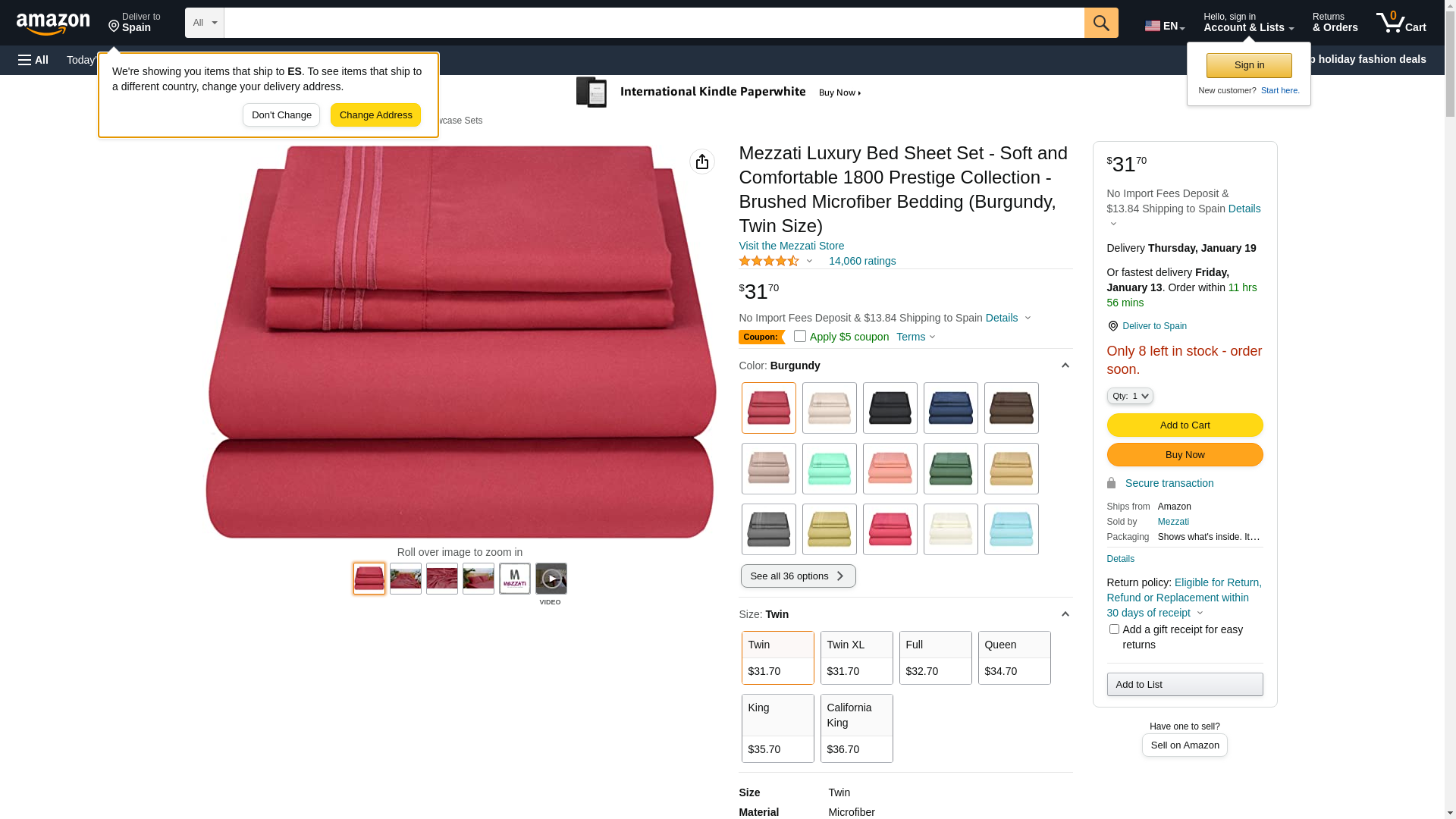The height and width of the screenshot is (819, 1456).
Task: Select the Queen size option
Action: (1015, 657)
